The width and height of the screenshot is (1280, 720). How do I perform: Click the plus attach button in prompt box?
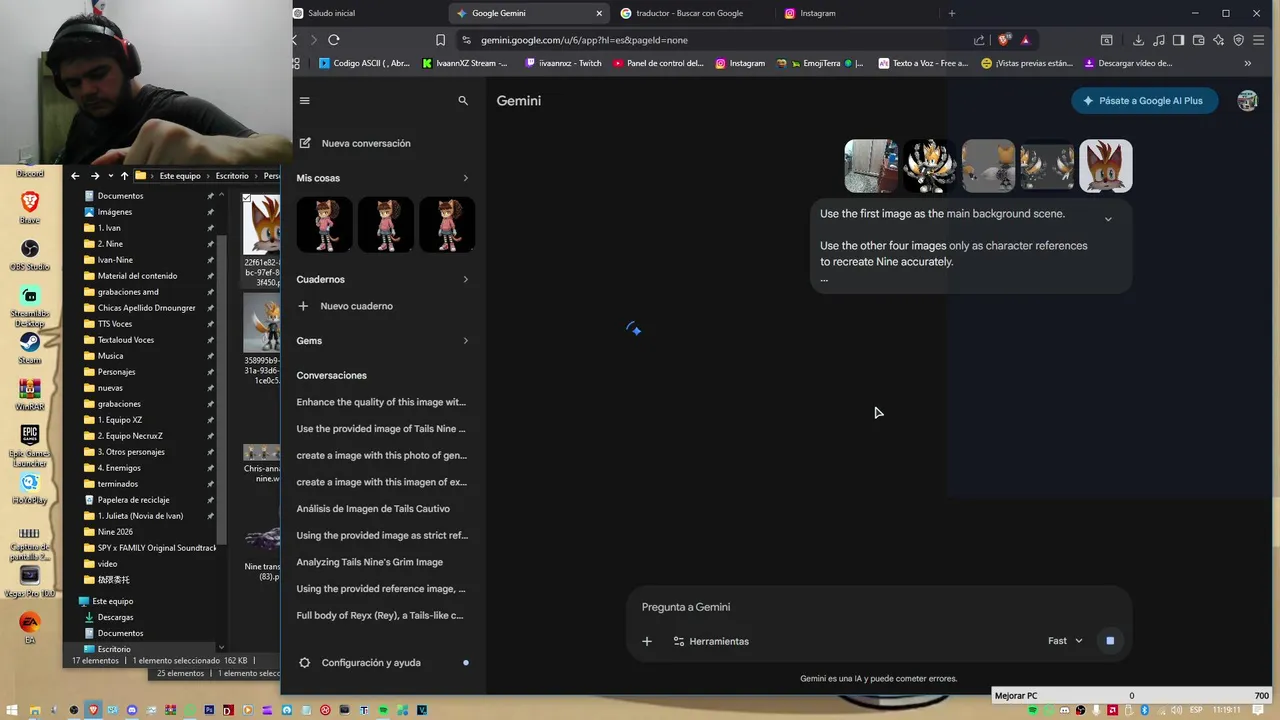click(x=647, y=641)
